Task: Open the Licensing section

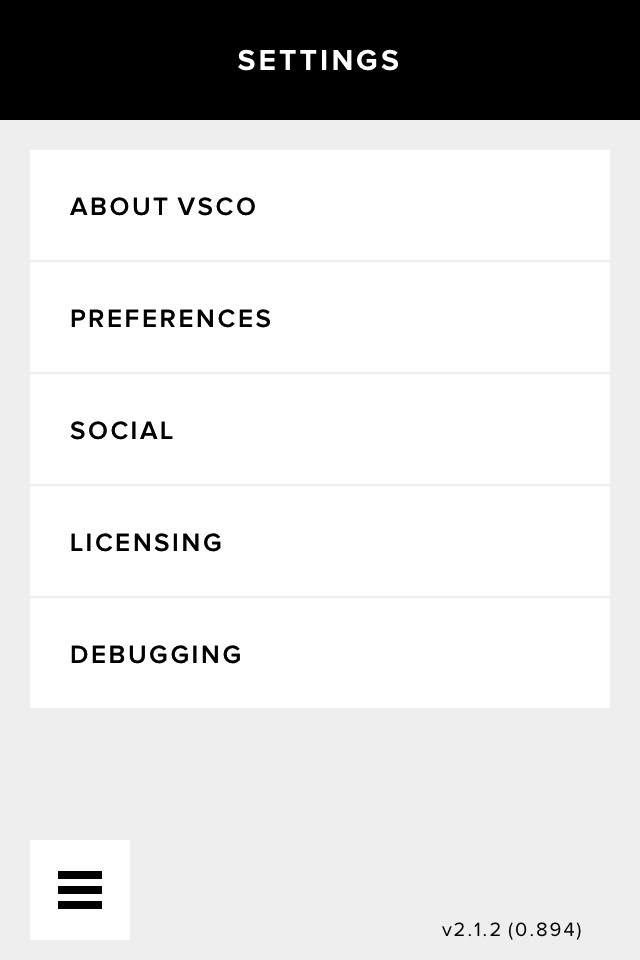Action: pos(320,542)
